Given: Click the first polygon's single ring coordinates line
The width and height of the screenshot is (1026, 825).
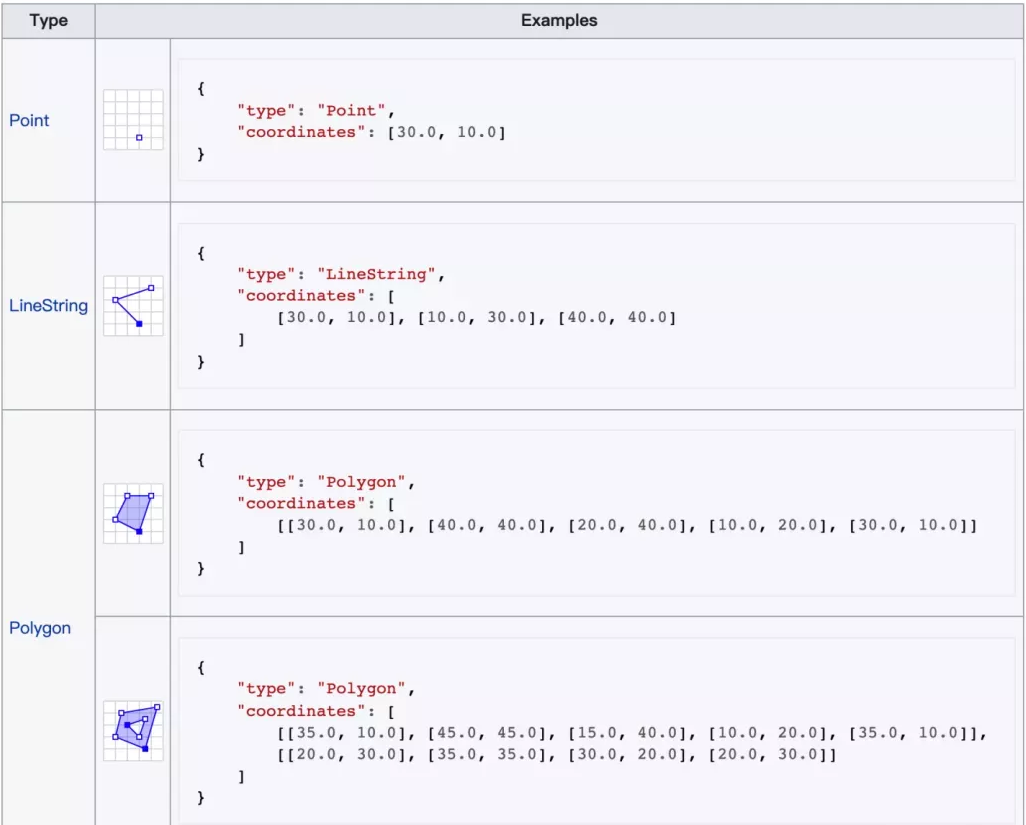Looking at the screenshot, I should 627,525.
